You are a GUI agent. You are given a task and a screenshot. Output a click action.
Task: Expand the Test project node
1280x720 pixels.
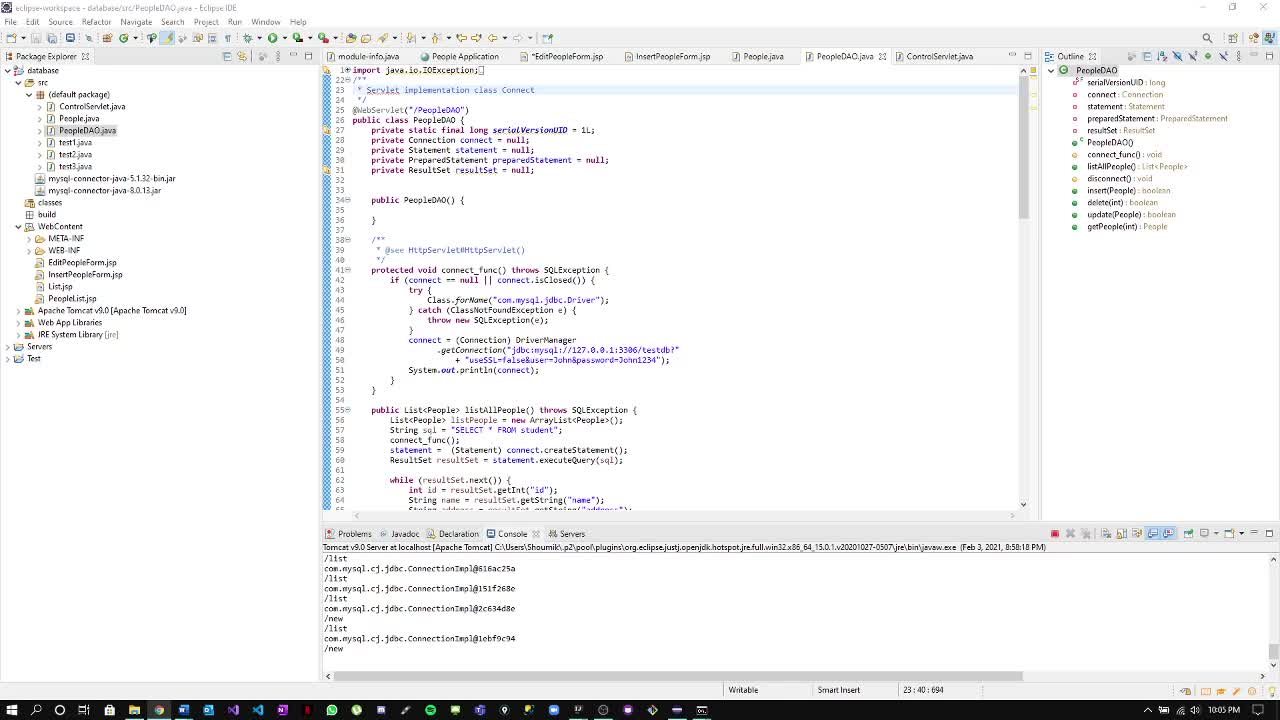pos(7,358)
